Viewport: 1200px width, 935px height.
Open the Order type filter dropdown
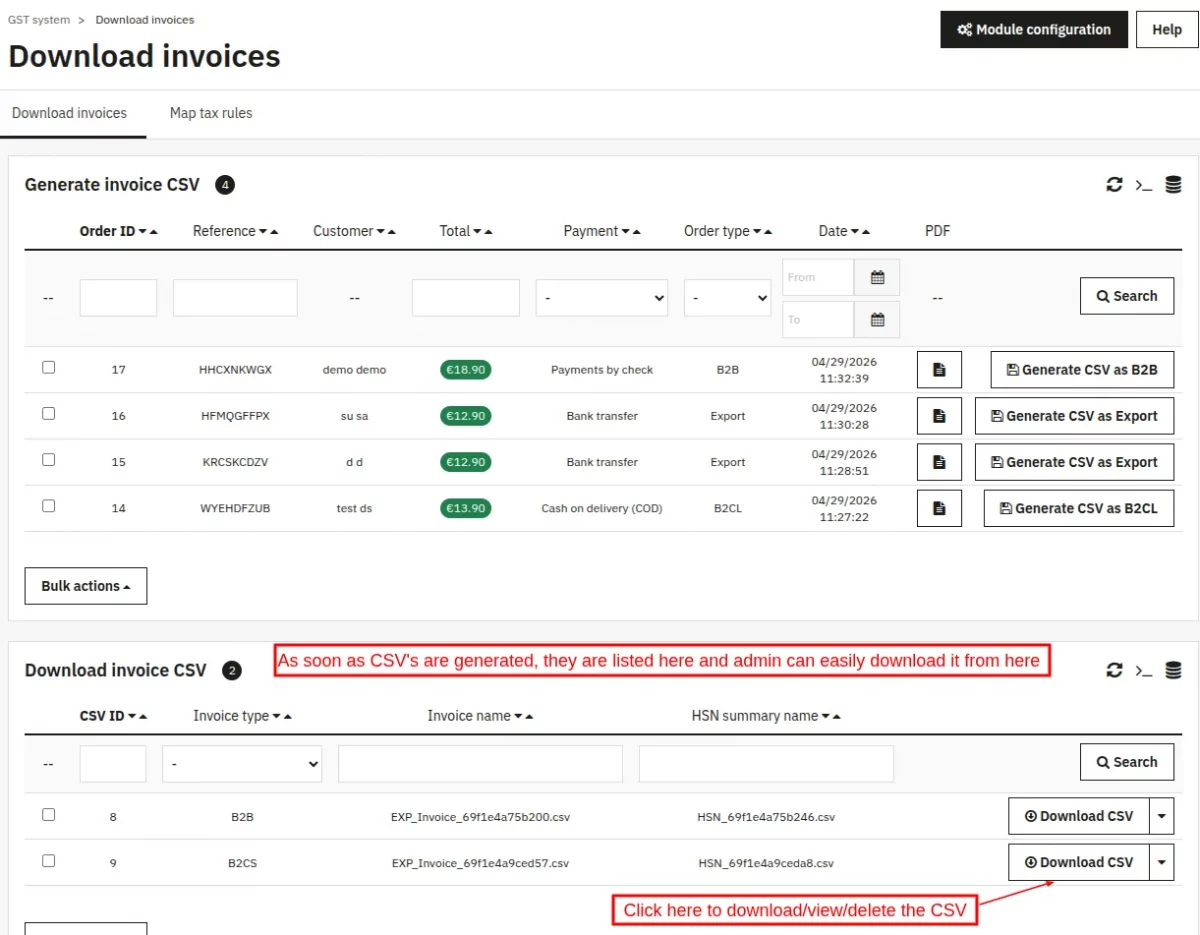pyautogui.click(x=727, y=298)
